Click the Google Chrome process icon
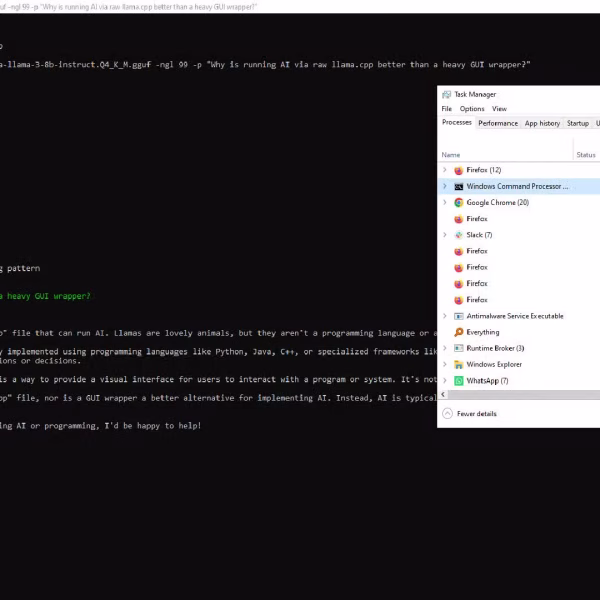The height and width of the screenshot is (600, 600). click(458, 203)
